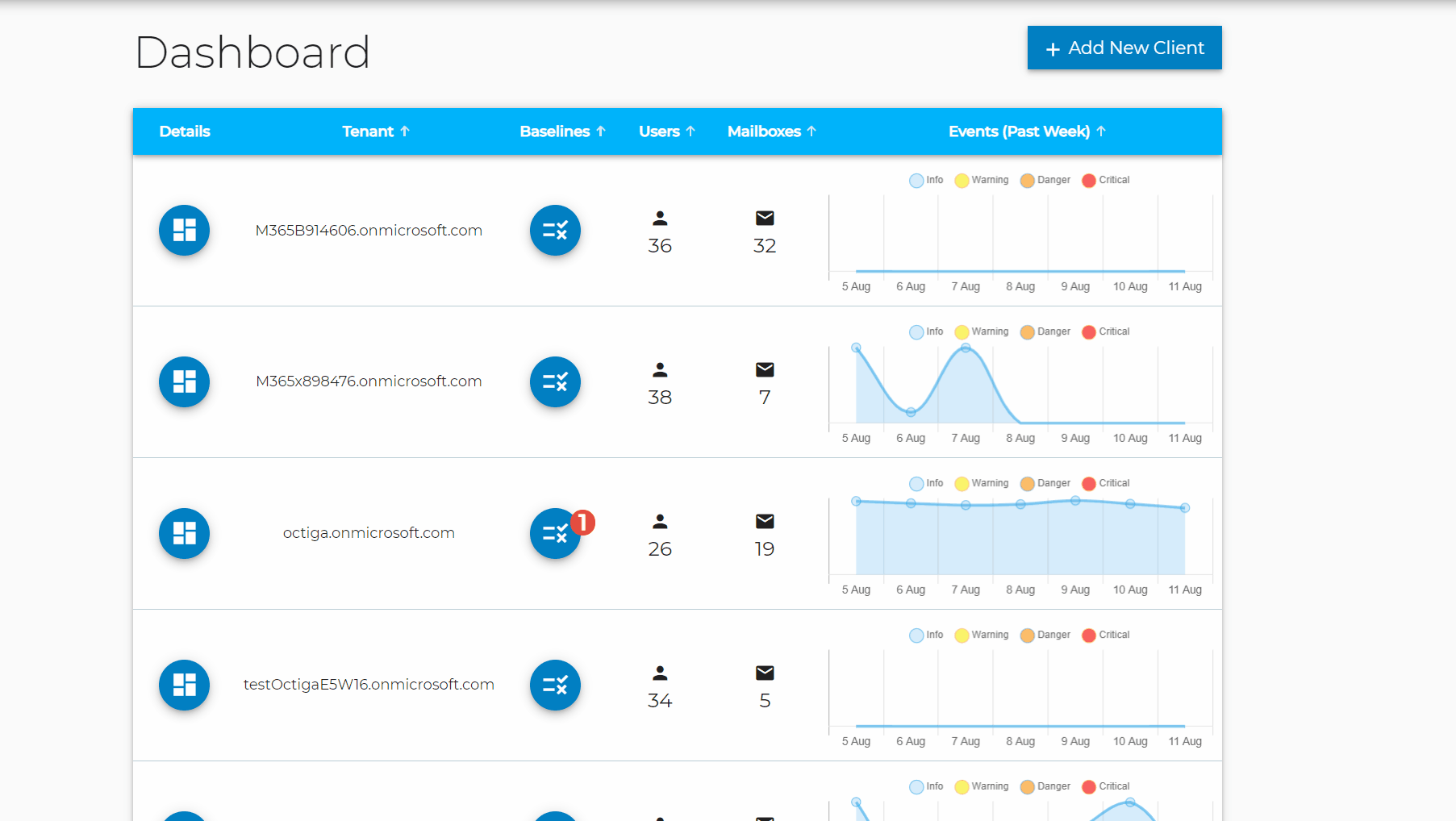The image size is (1456, 821).
Task: Open the details icon for testOctigaE5W16 row
Action: (184, 685)
